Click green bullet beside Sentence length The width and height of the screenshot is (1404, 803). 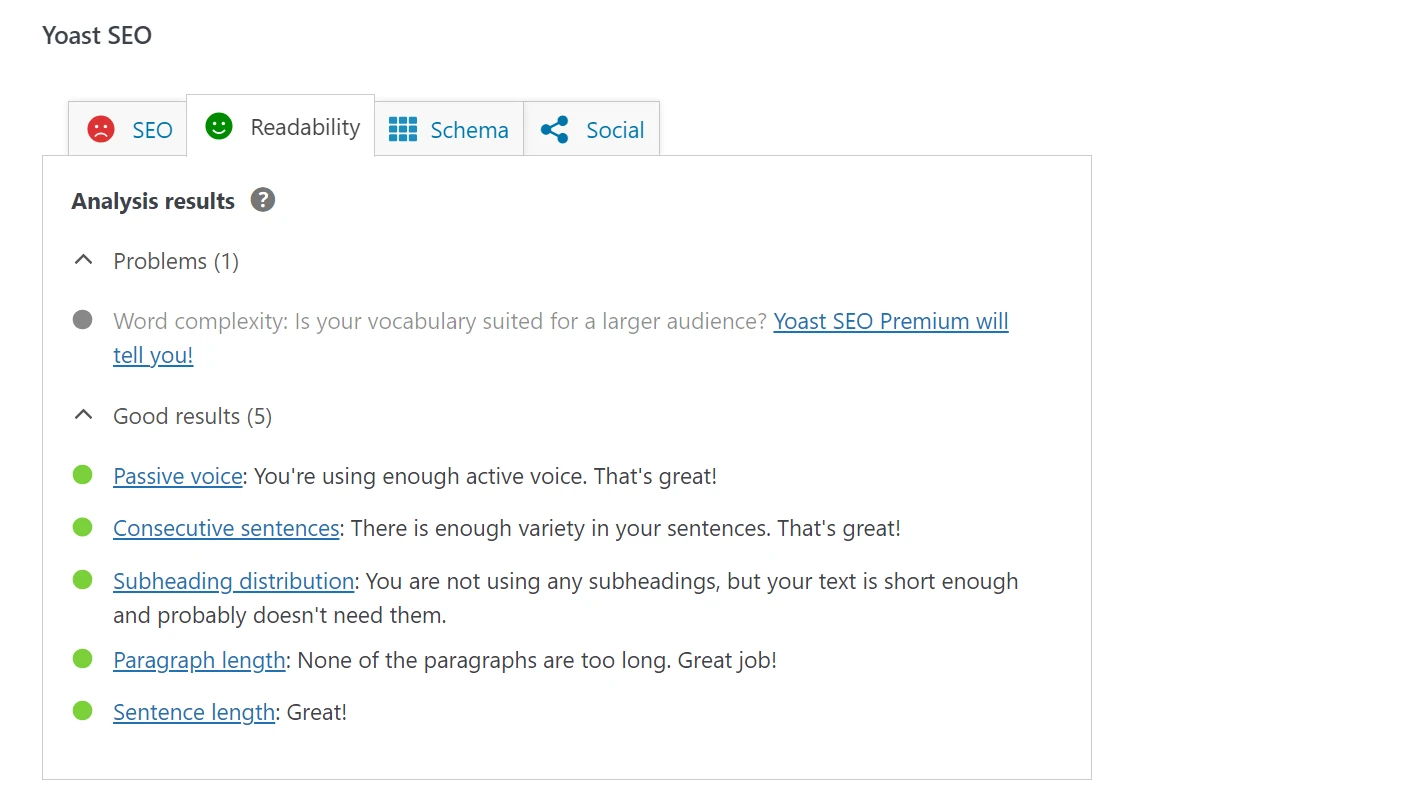click(x=83, y=711)
